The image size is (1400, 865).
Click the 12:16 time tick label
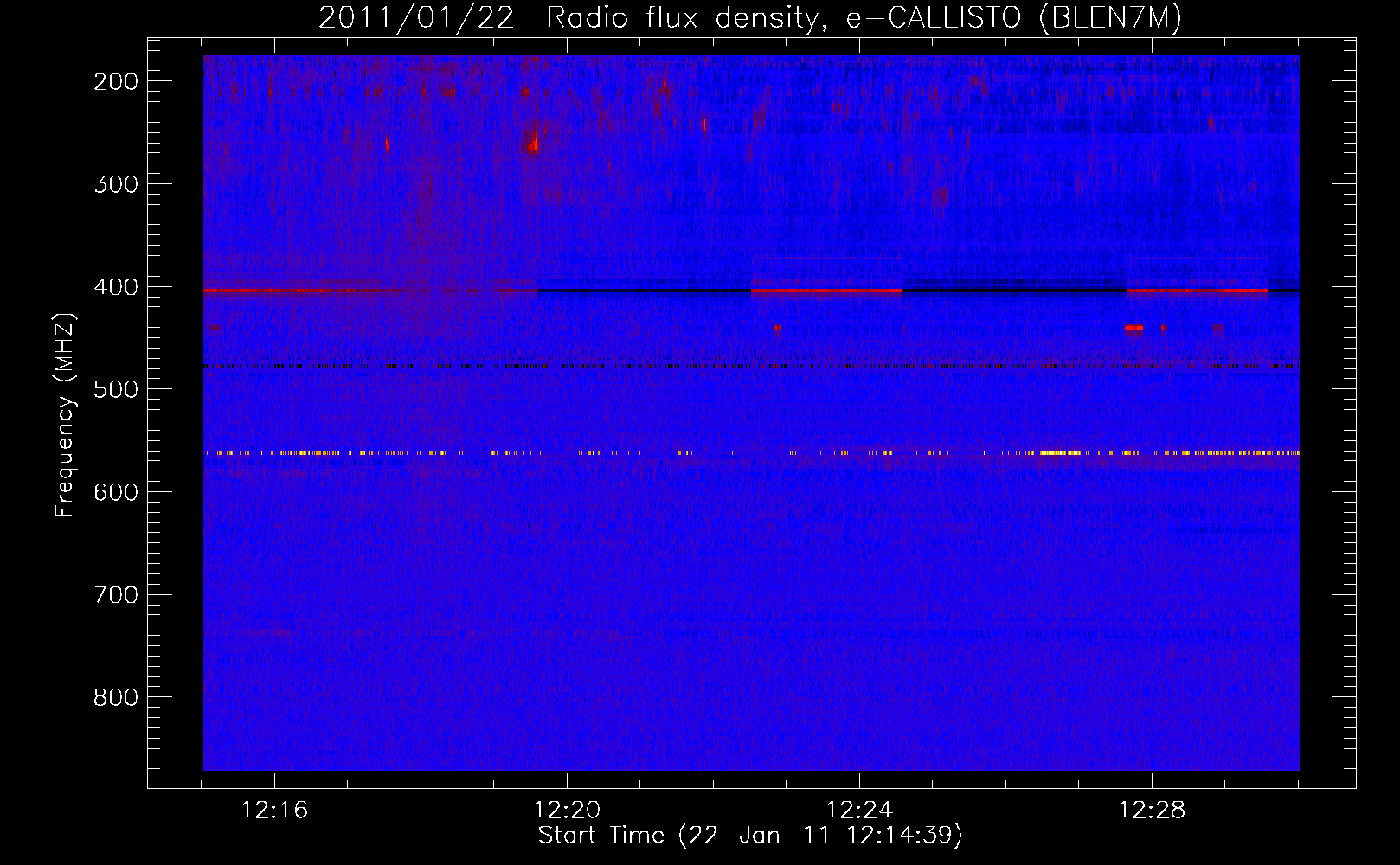(x=274, y=811)
